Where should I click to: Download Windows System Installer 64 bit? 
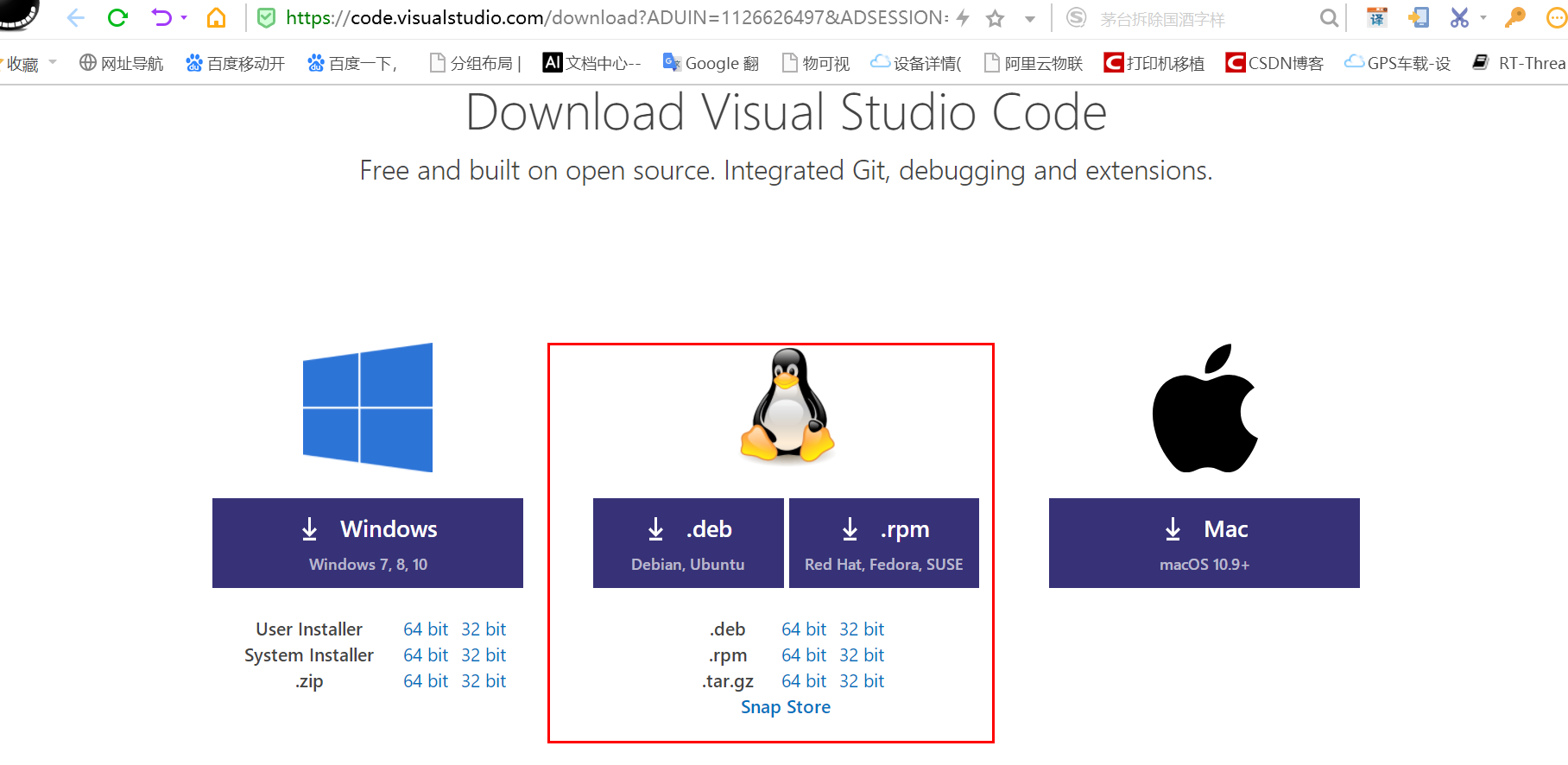pos(426,655)
